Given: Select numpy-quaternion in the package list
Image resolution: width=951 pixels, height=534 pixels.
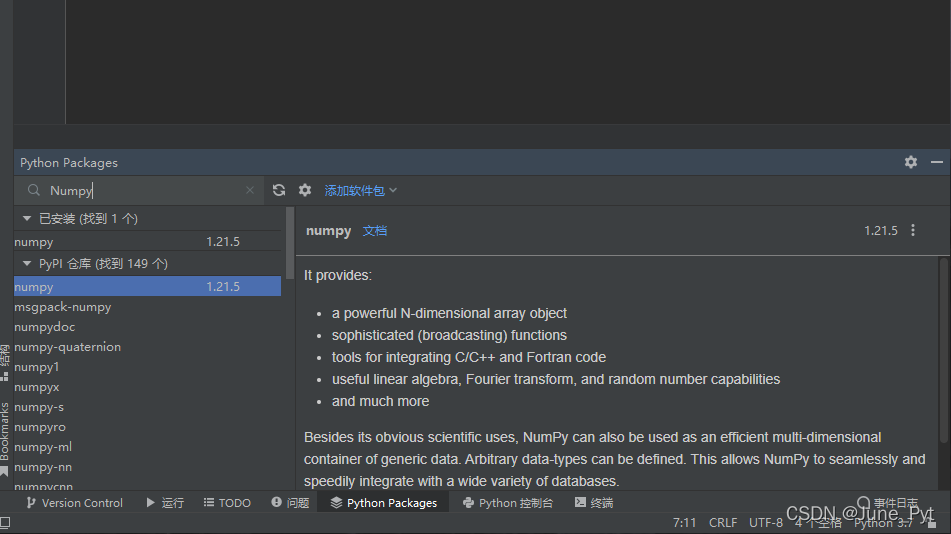Looking at the screenshot, I should point(147,347).
